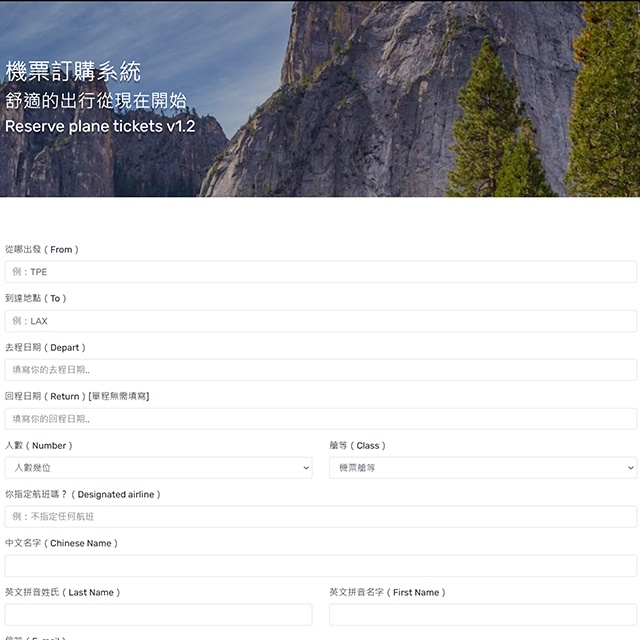Click the 到達地點 (To) label
The image size is (640, 640).
tap(36, 298)
